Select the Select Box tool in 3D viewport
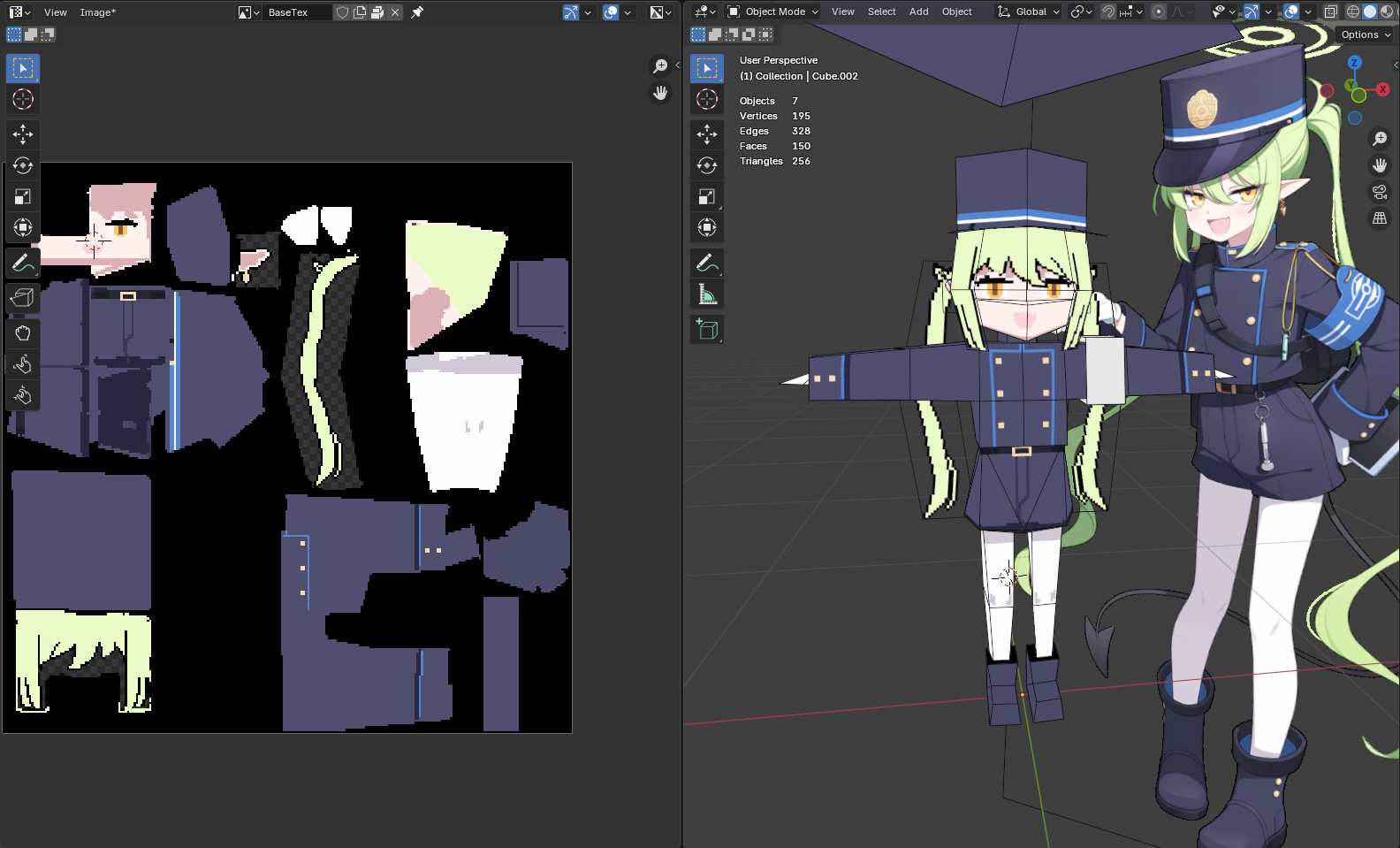 pyautogui.click(x=707, y=68)
